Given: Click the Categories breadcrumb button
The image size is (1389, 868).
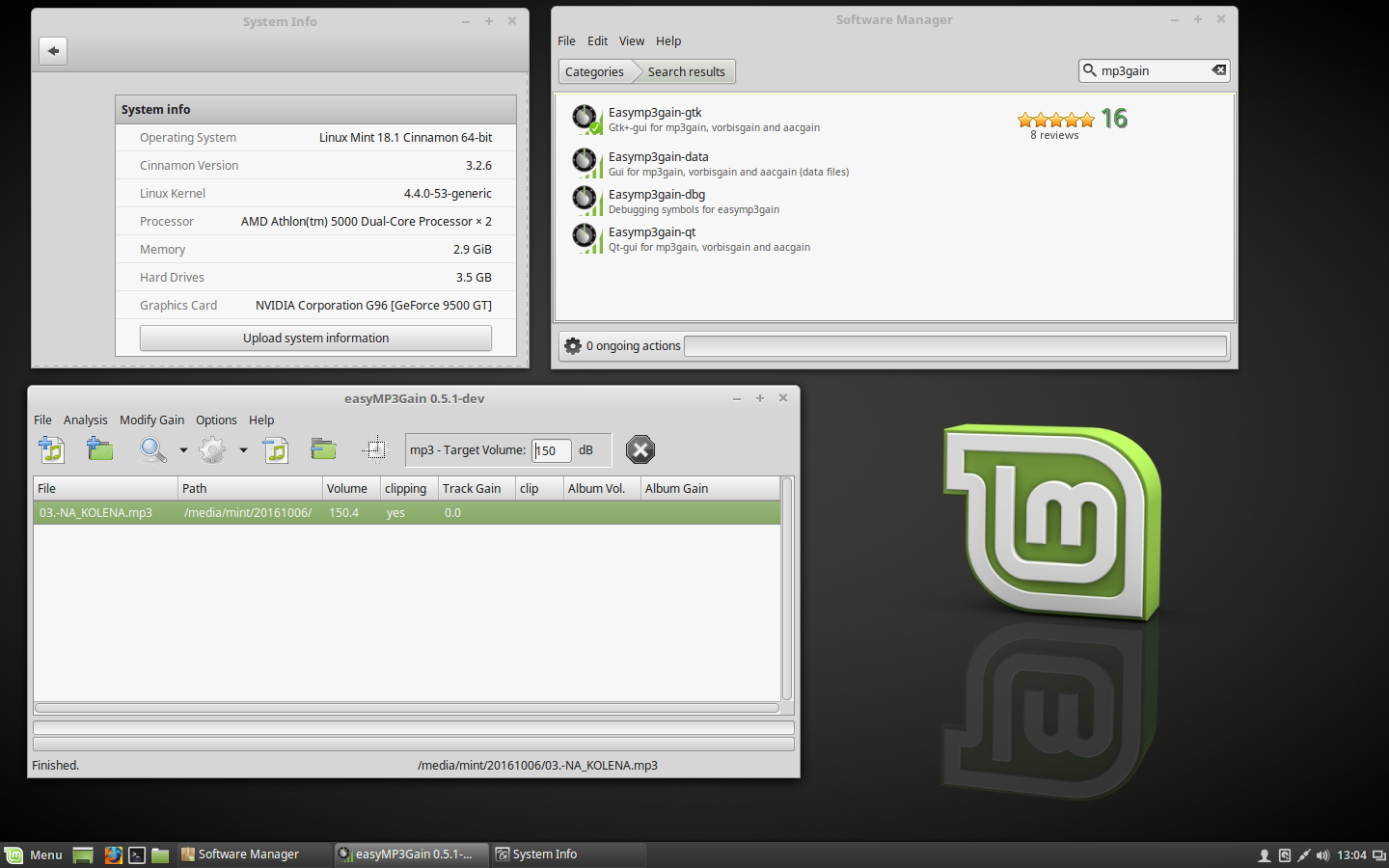Looking at the screenshot, I should [x=594, y=72].
